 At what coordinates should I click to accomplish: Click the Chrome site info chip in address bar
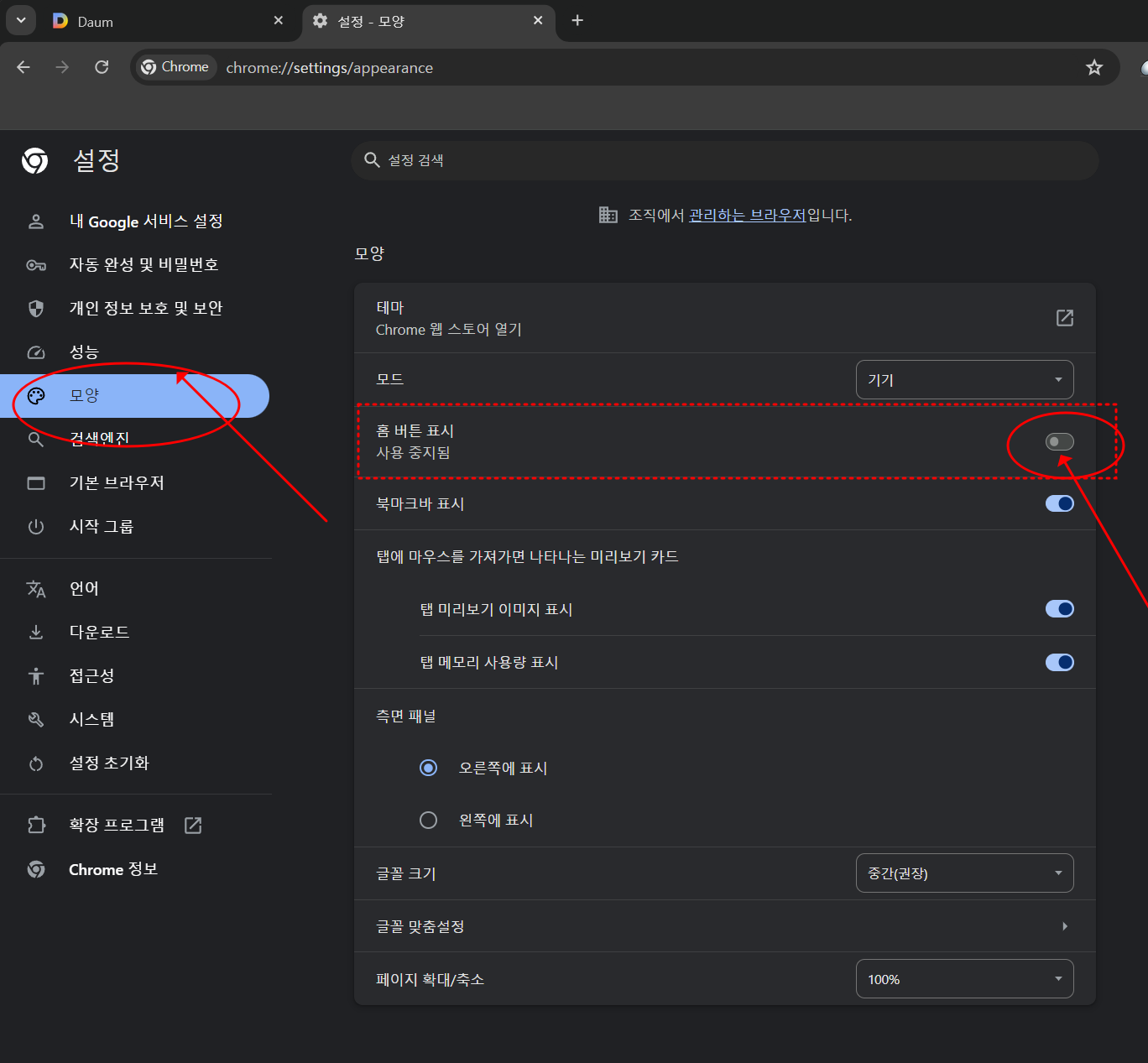175,67
